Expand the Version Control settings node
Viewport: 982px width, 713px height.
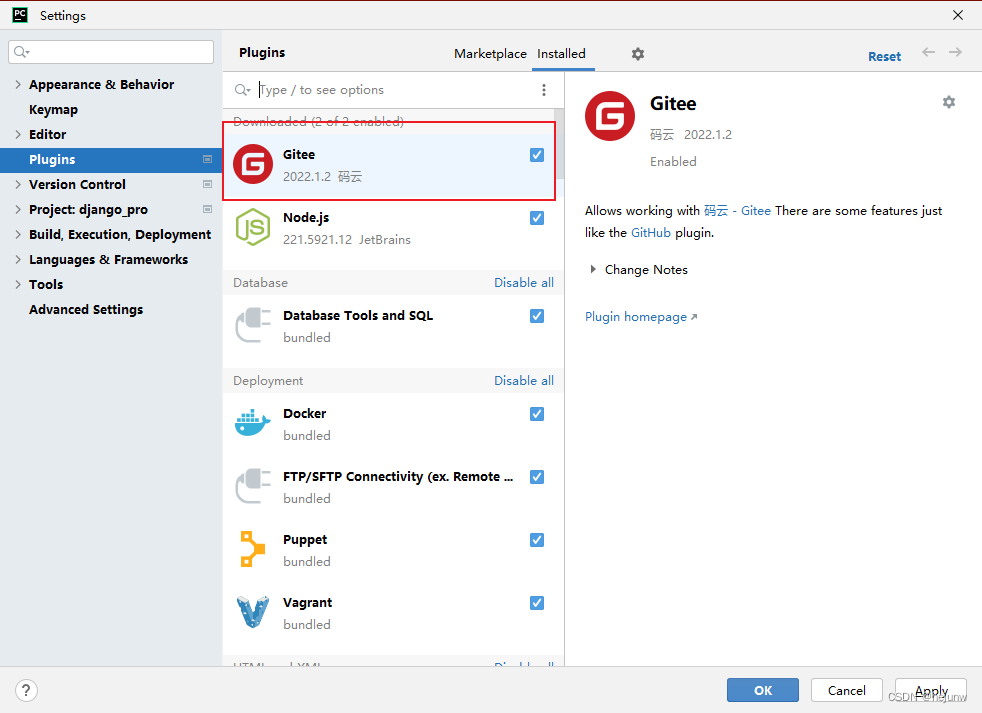pos(18,184)
